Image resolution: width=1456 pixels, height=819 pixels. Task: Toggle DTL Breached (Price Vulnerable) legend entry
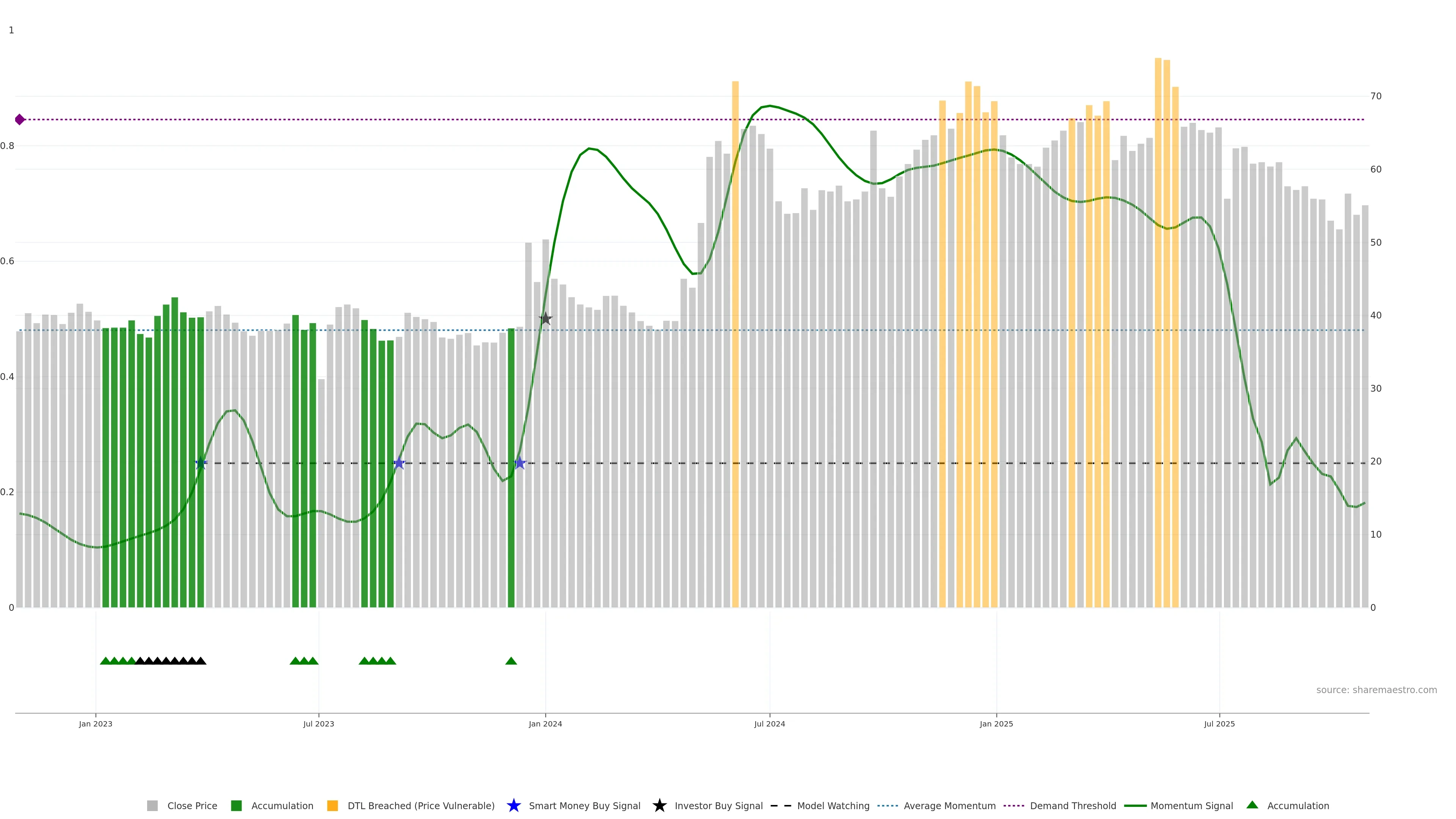tap(420, 805)
